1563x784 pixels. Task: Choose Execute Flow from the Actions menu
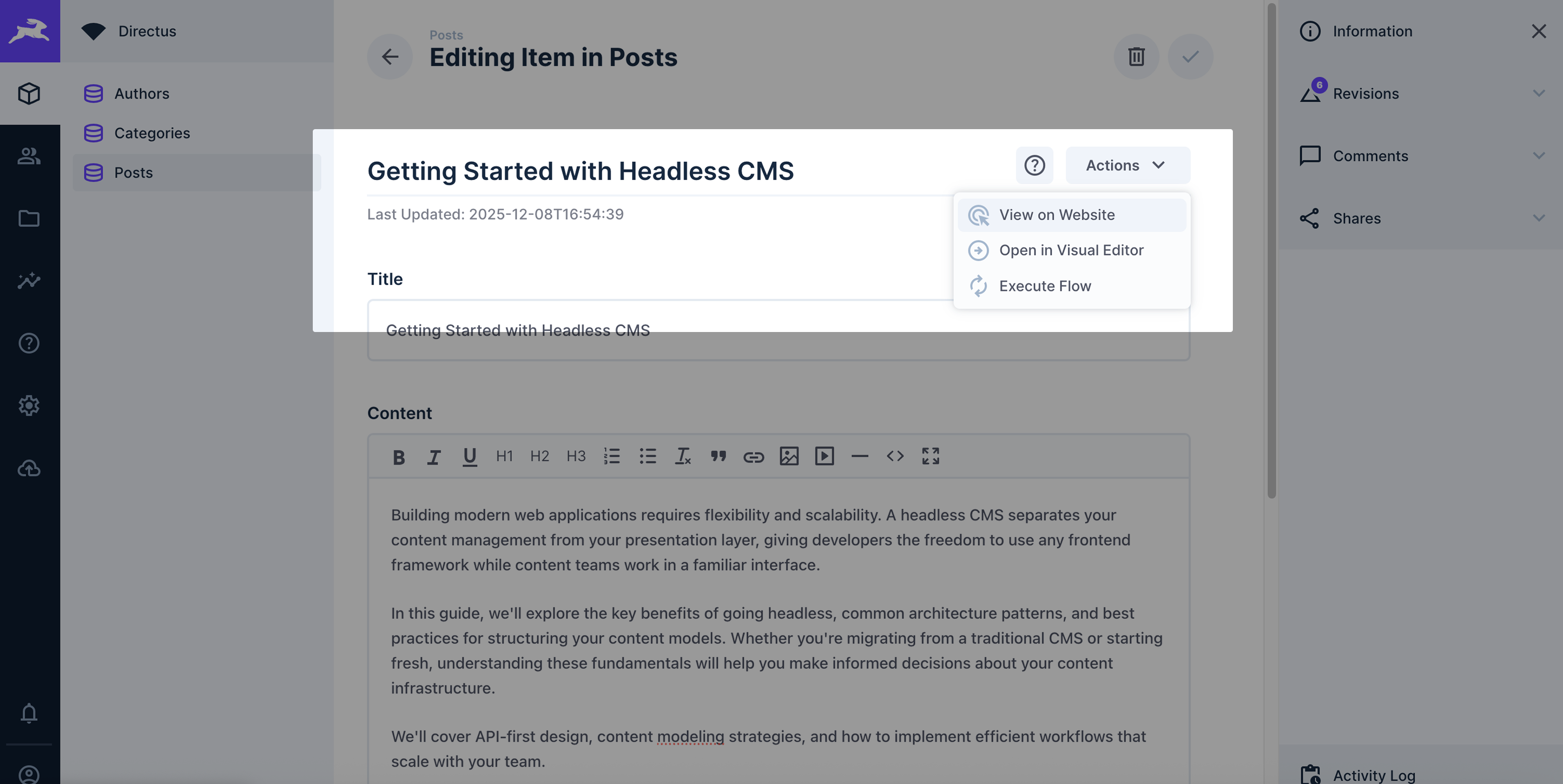1045,286
